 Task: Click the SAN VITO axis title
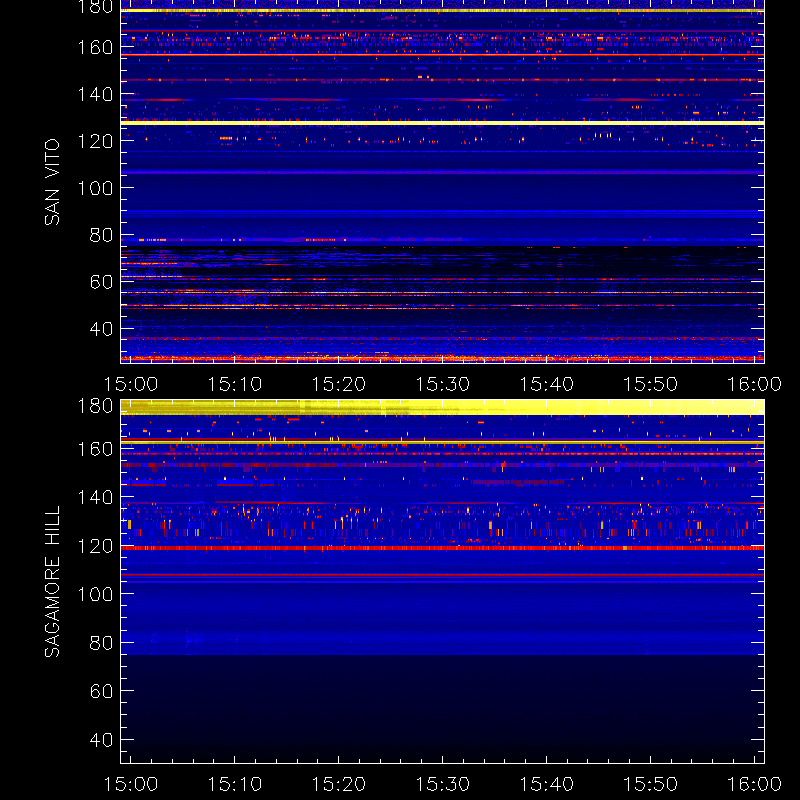tap(52, 182)
